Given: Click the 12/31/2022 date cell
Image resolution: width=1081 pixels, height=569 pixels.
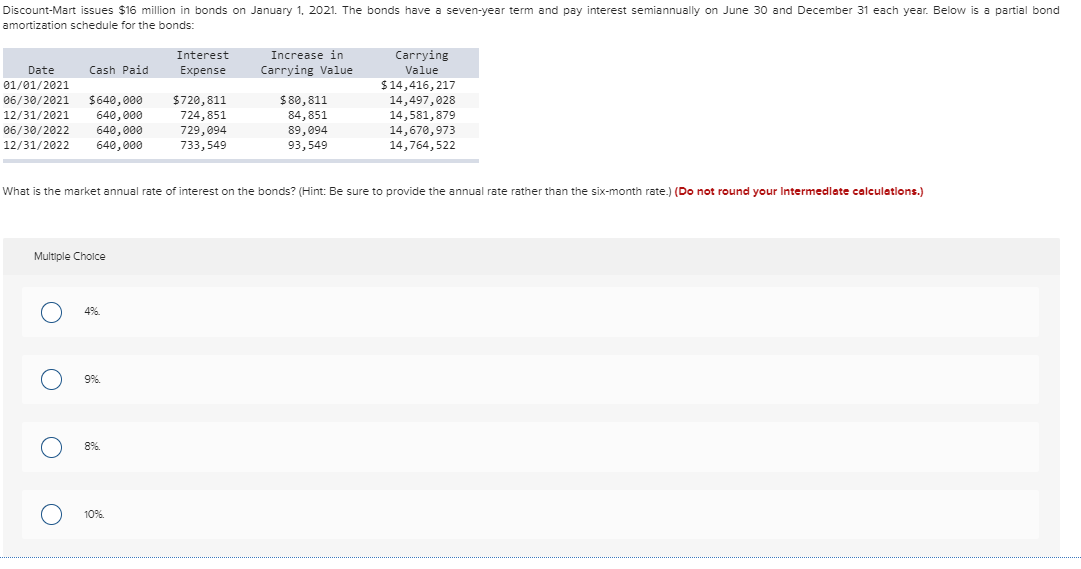Looking at the screenshot, I should [x=36, y=146].
